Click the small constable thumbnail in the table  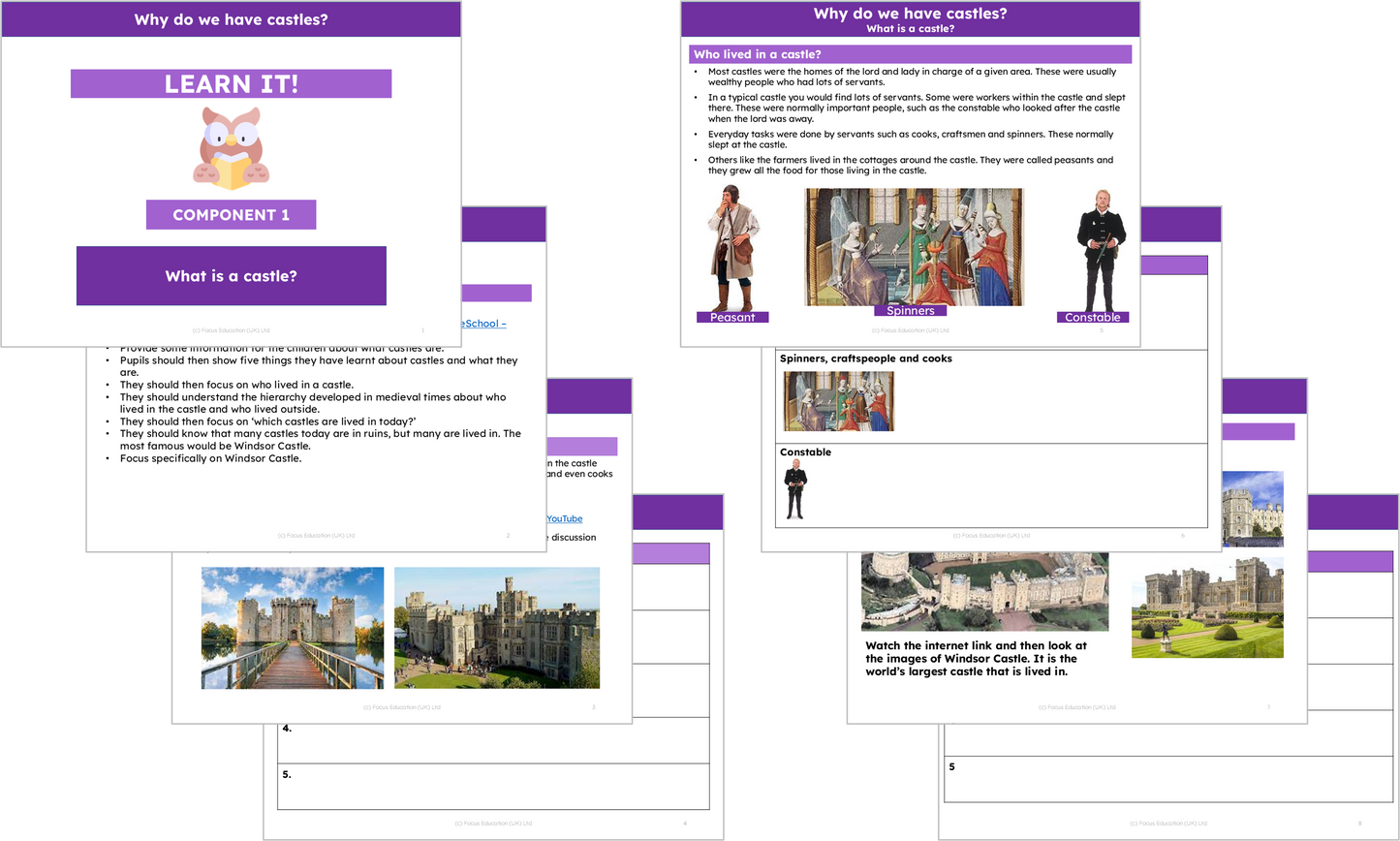click(x=794, y=489)
